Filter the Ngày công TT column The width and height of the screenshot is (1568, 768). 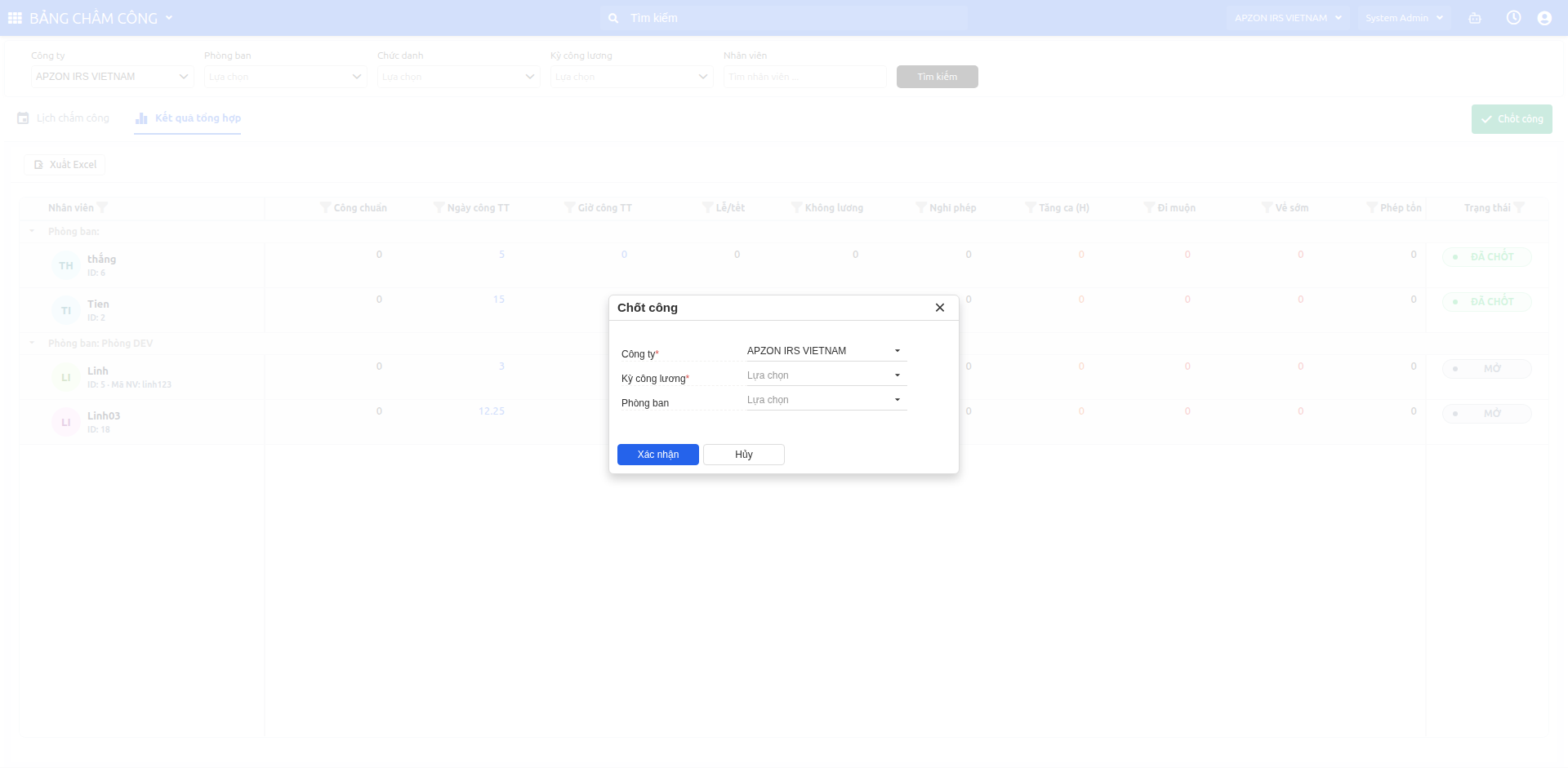pyautogui.click(x=439, y=207)
